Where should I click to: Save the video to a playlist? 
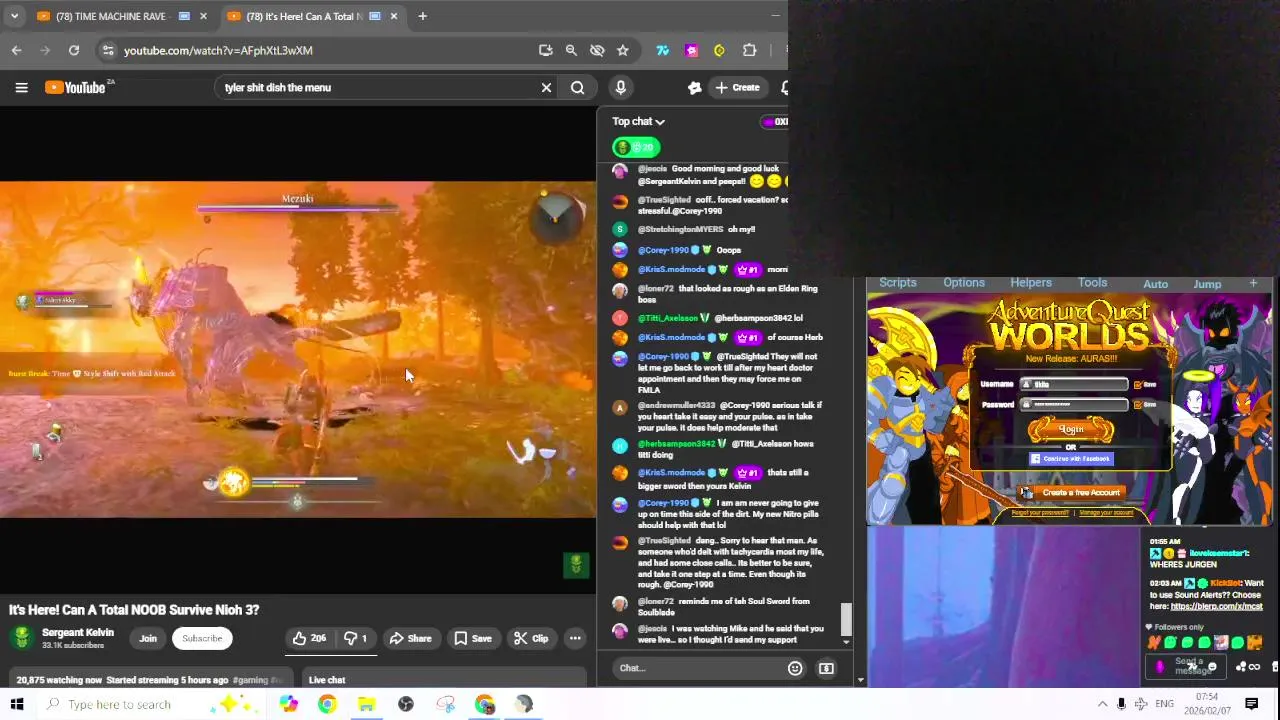coord(472,638)
